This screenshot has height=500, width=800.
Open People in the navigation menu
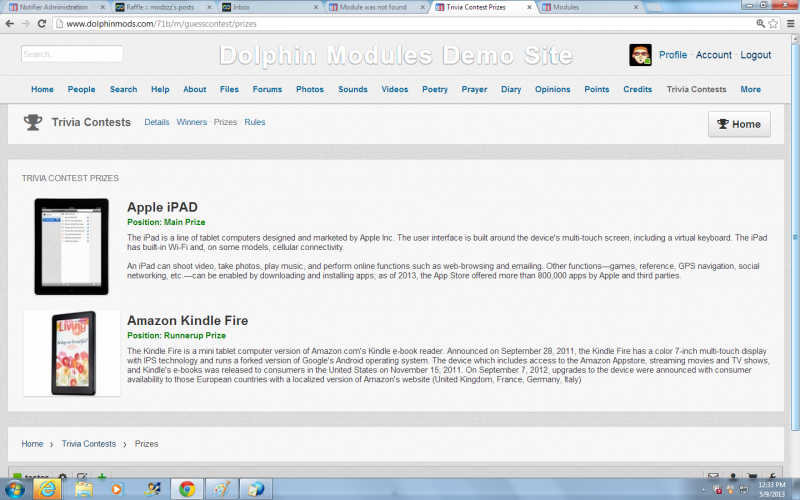point(82,89)
